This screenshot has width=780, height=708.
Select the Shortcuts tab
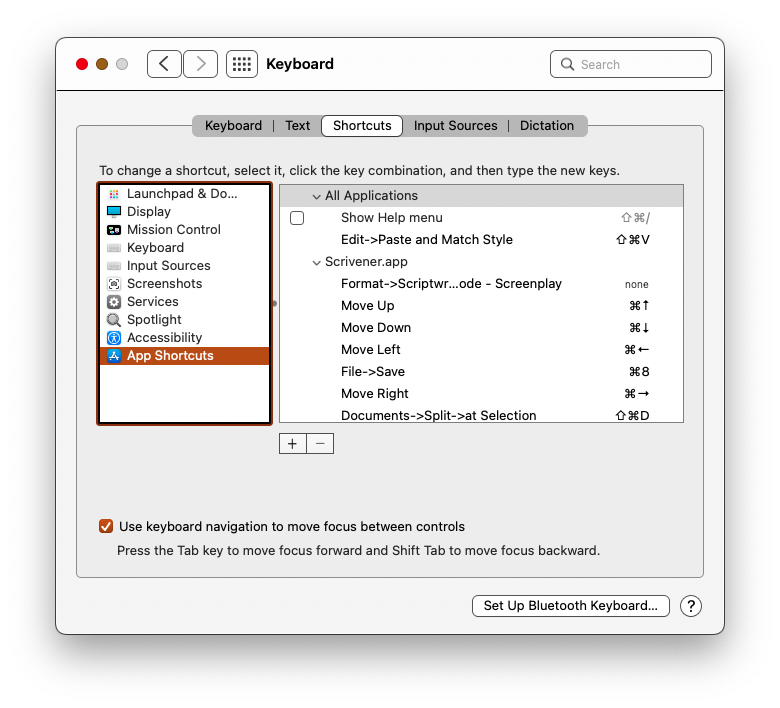click(x=362, y=125)
